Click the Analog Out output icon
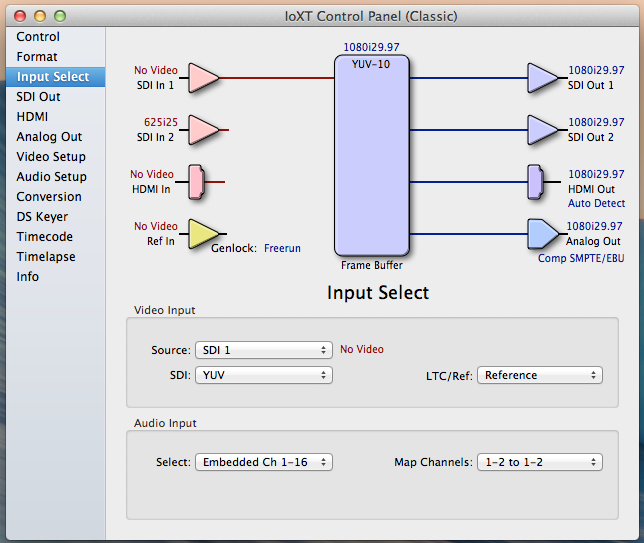644x543 pixels. (542, 233)
